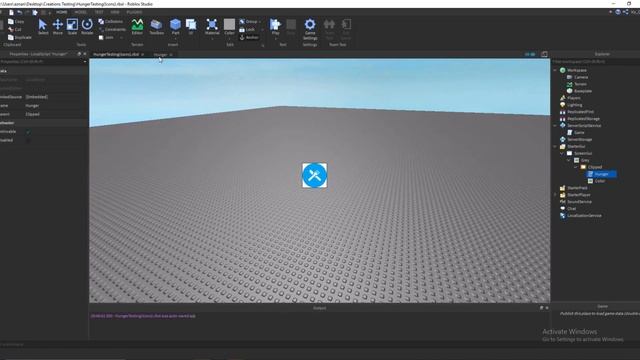
Task: Insert a new Part
Action: click(x=176, y=27)
